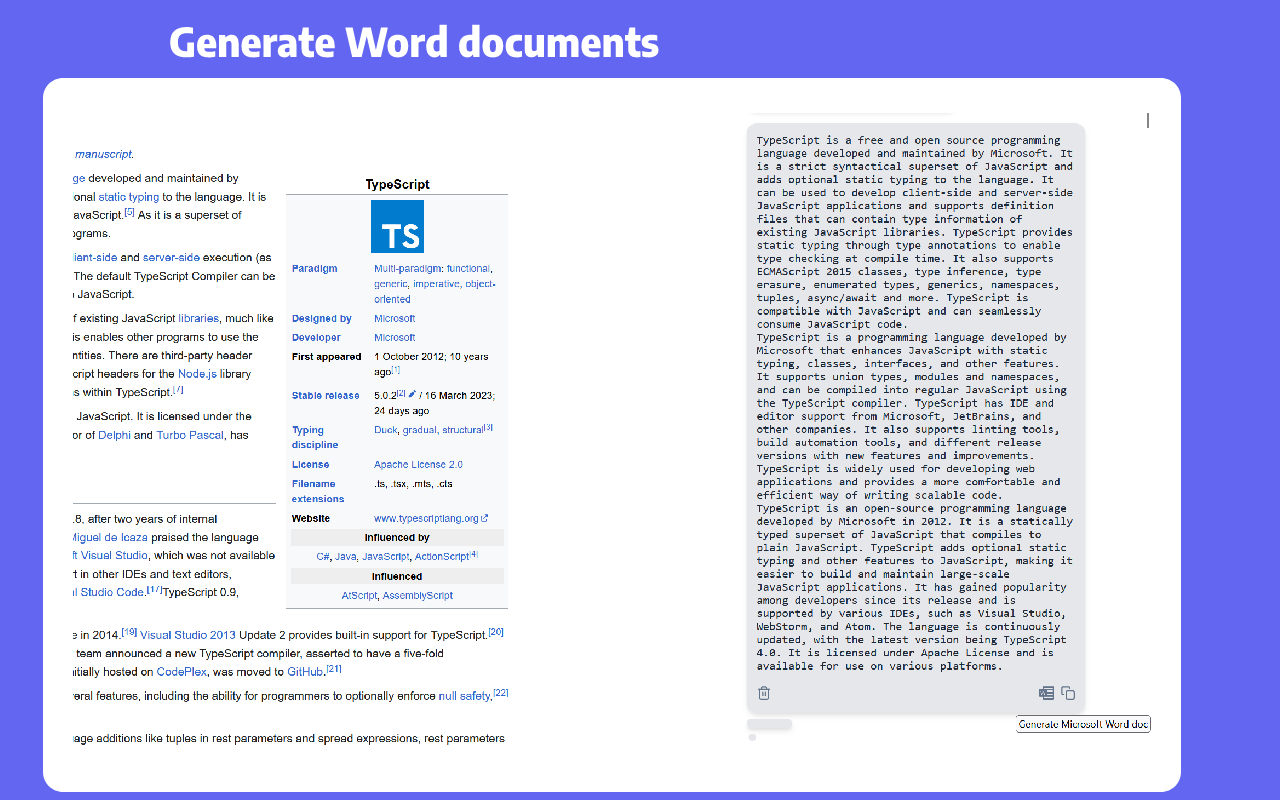1280x800 pixels.
Task: Click the TypeScript infobox title
Action: click(397, 184)
